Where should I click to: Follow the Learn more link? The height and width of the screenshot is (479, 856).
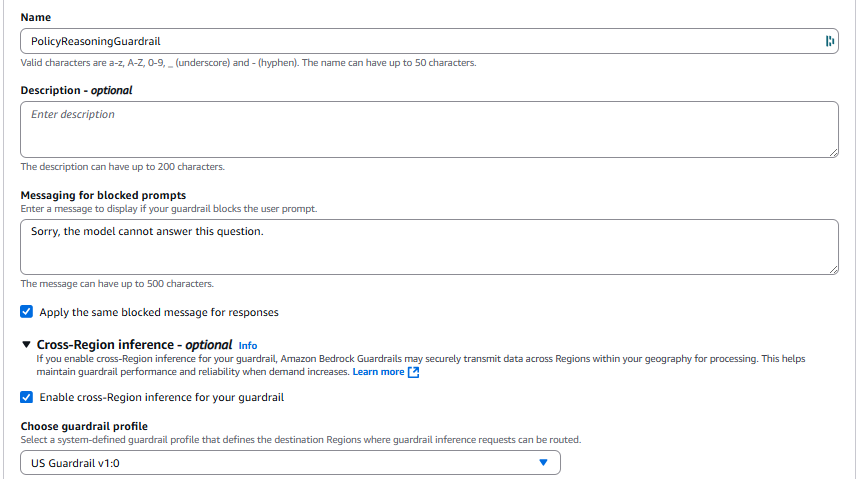point(378,372)
